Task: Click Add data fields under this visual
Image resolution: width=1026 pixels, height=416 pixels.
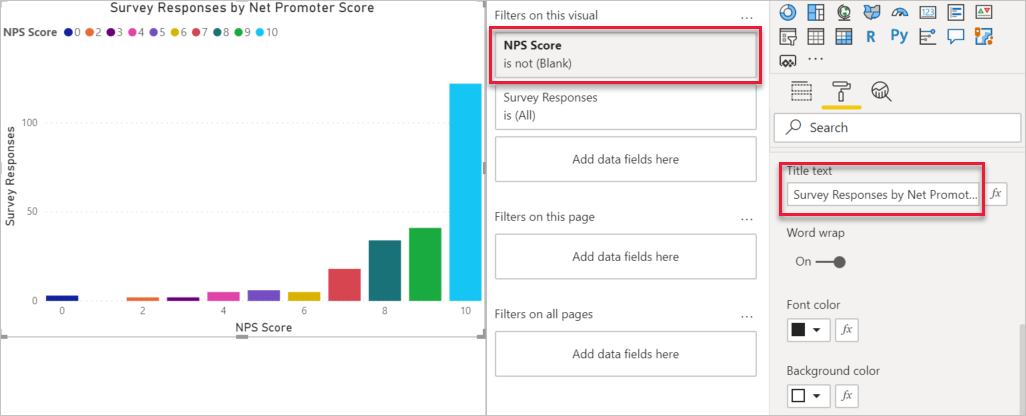Action: pos(626,159)
